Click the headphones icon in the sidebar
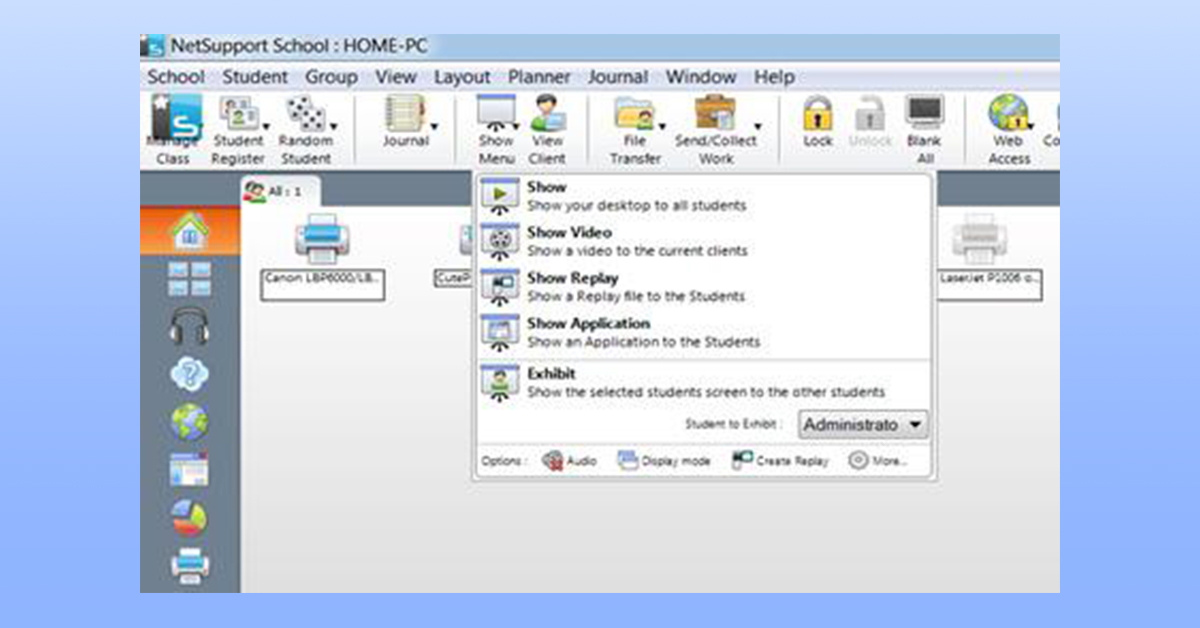 point(189,326)
